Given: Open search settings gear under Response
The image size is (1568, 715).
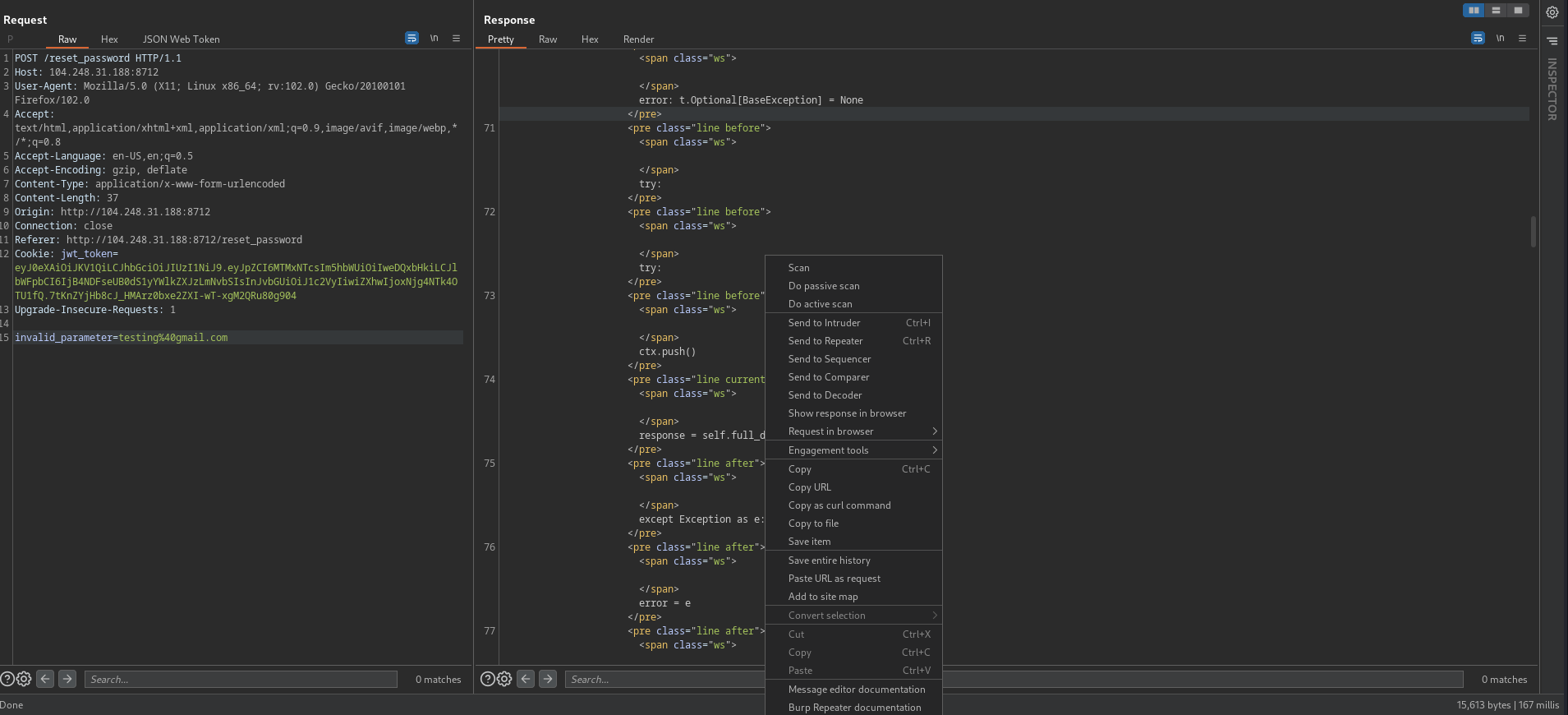Looking at the screenshot, I should (504, 679).
